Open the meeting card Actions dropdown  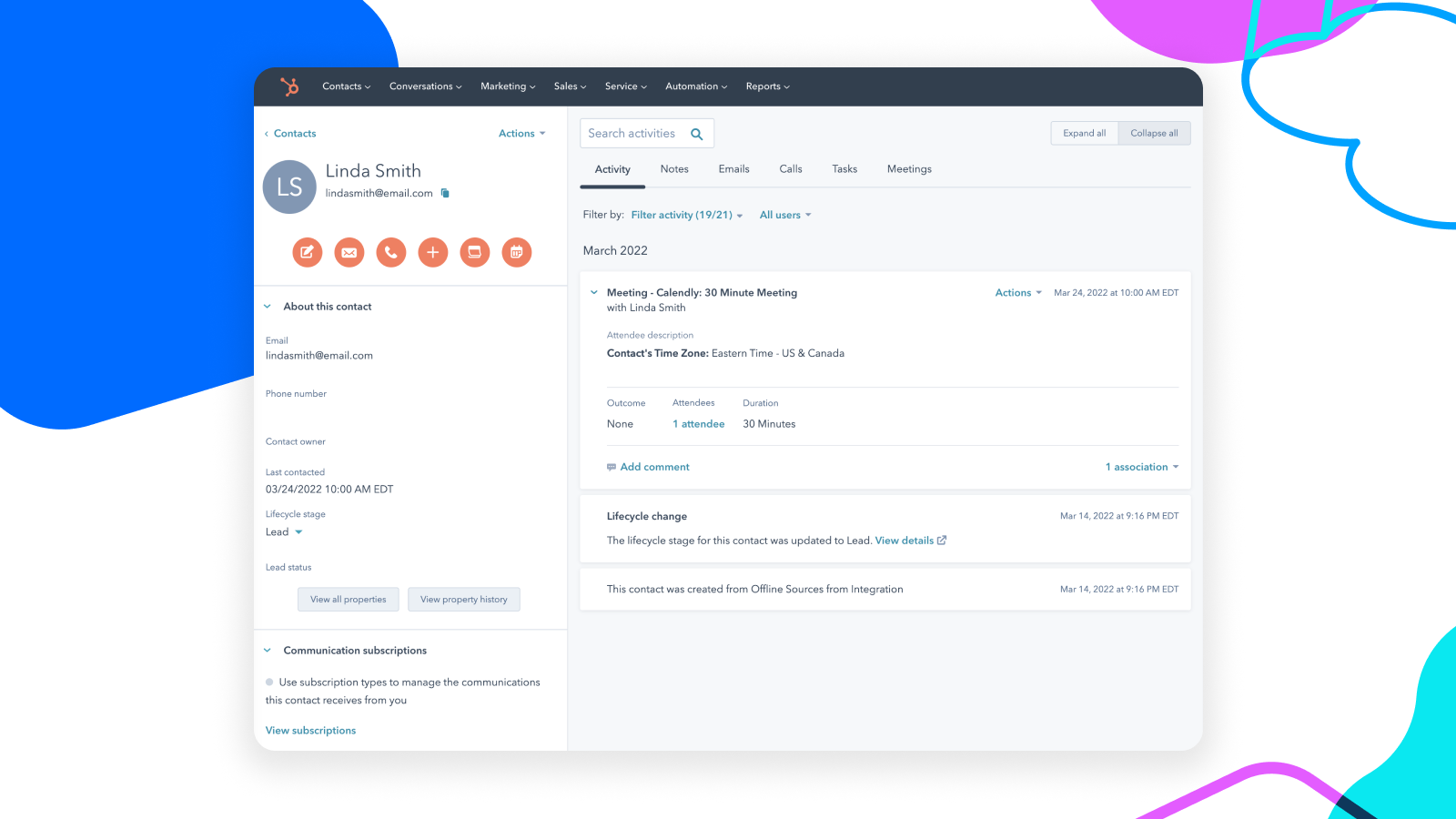[1018, 293]
